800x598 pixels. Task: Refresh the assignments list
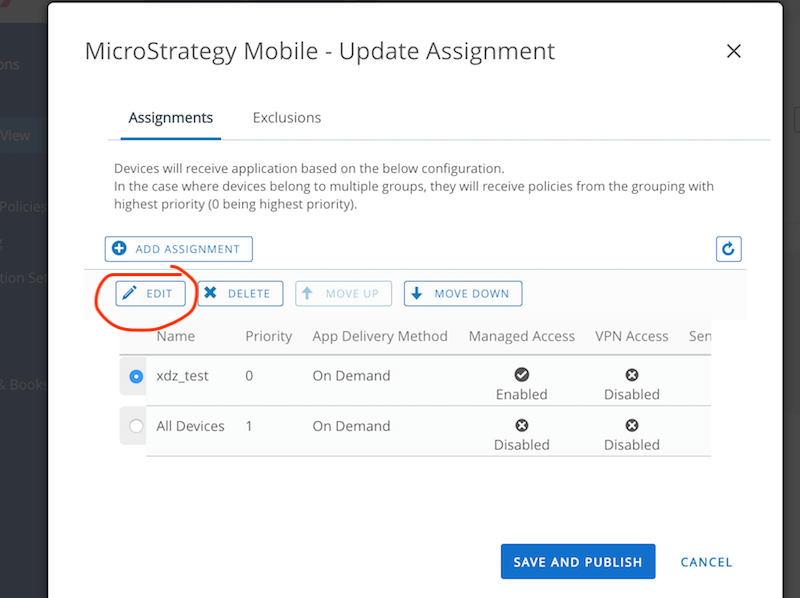click(x=728, y=249)
